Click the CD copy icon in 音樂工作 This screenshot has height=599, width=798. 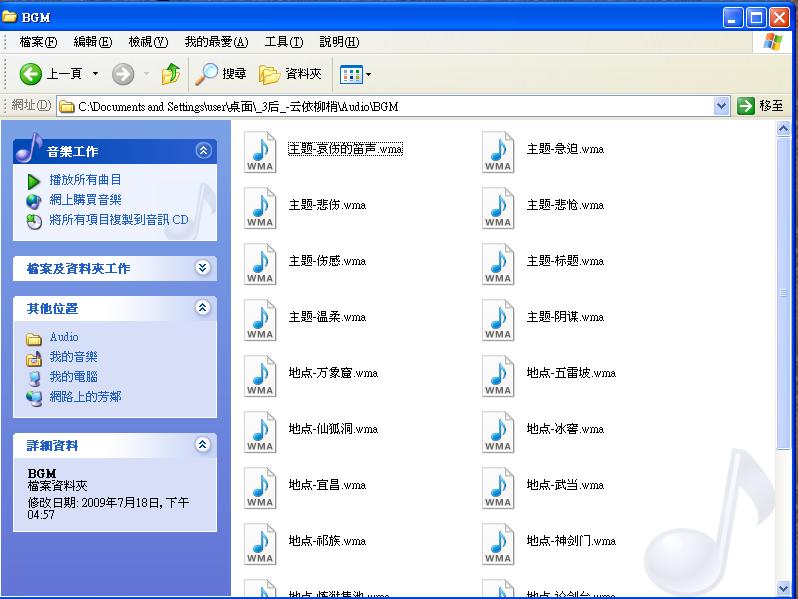pos(34,221)
